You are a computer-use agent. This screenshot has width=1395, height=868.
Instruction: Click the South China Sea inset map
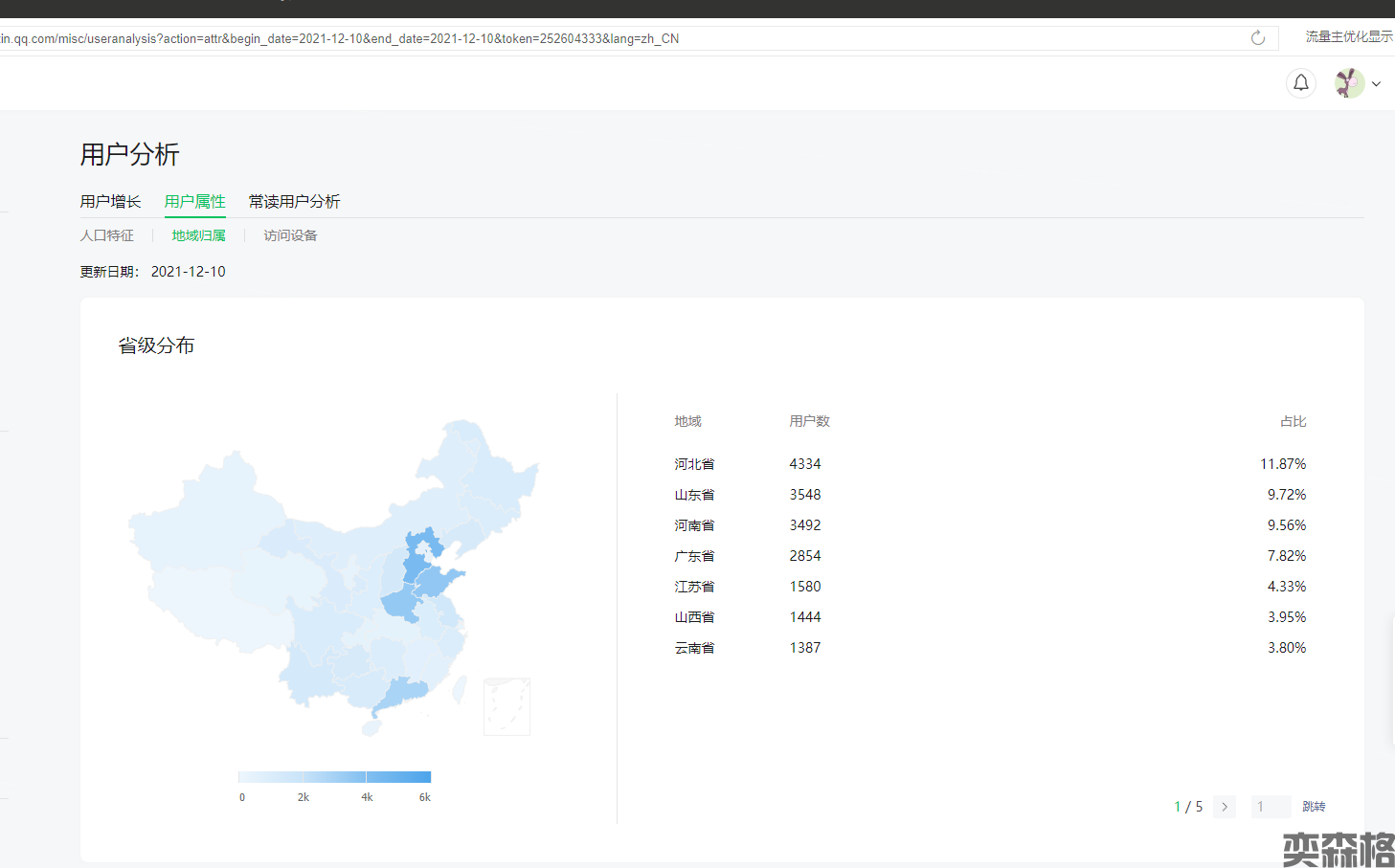pos(506,706)
